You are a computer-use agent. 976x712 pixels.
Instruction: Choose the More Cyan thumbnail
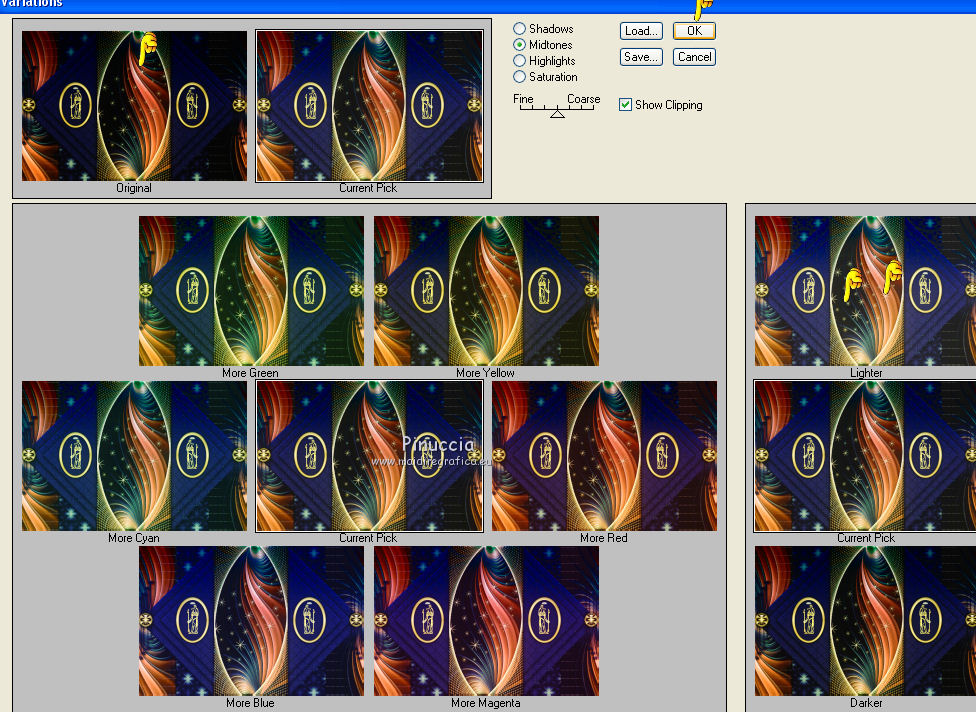coord(134,456)
